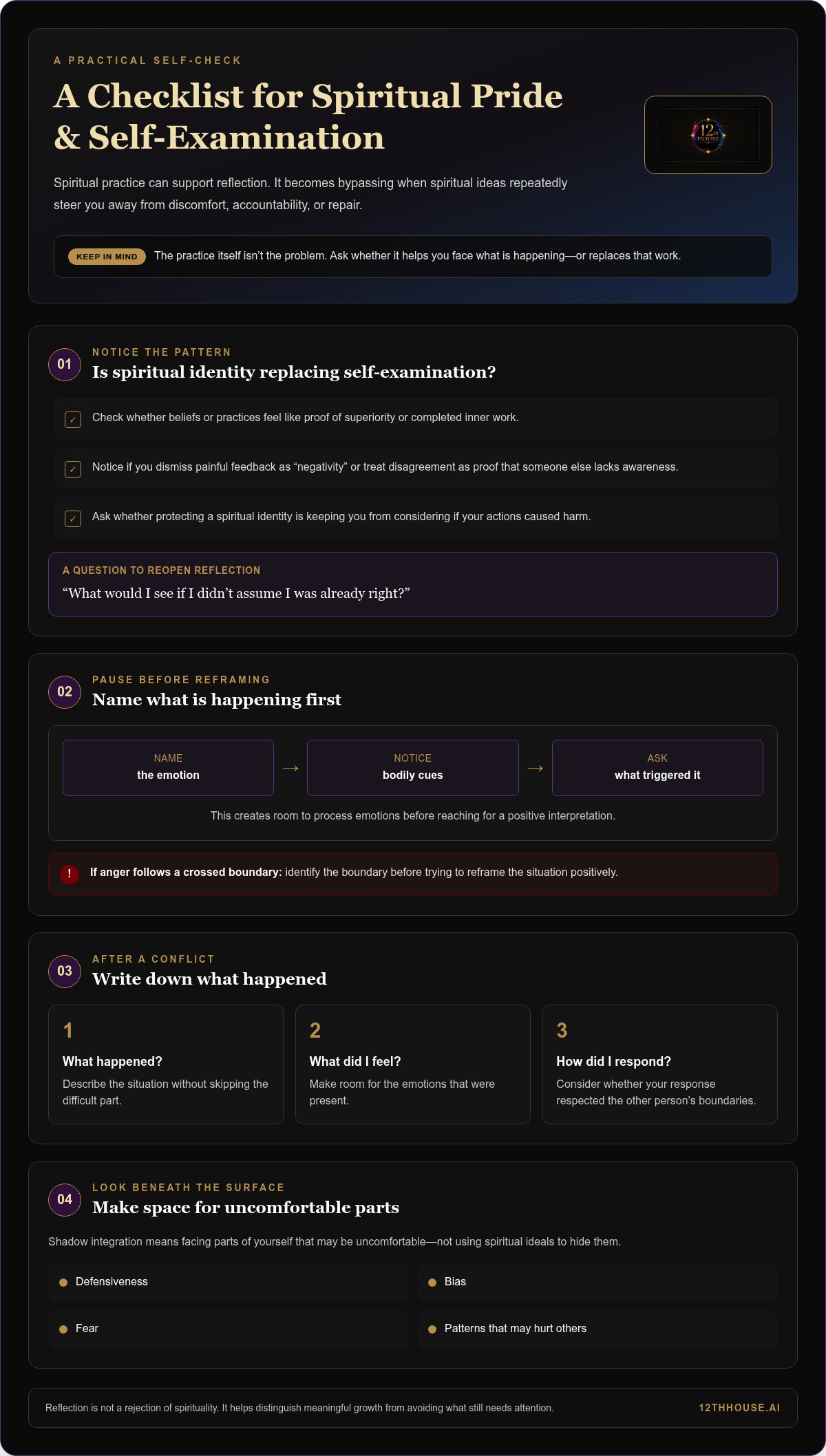The image size is (826, 1456).
Task: Click the 04 step number badge
Action: coord(65,1199)
